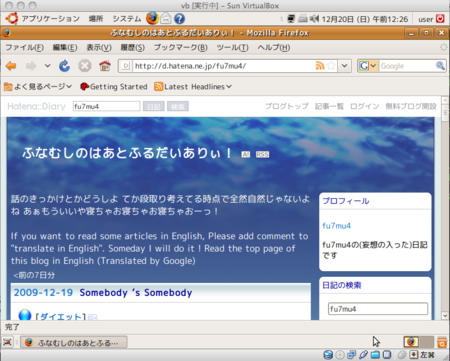Click the 日記 button in the Hatena header
Screen dimensions: 450x361
(x=154, y=106)
